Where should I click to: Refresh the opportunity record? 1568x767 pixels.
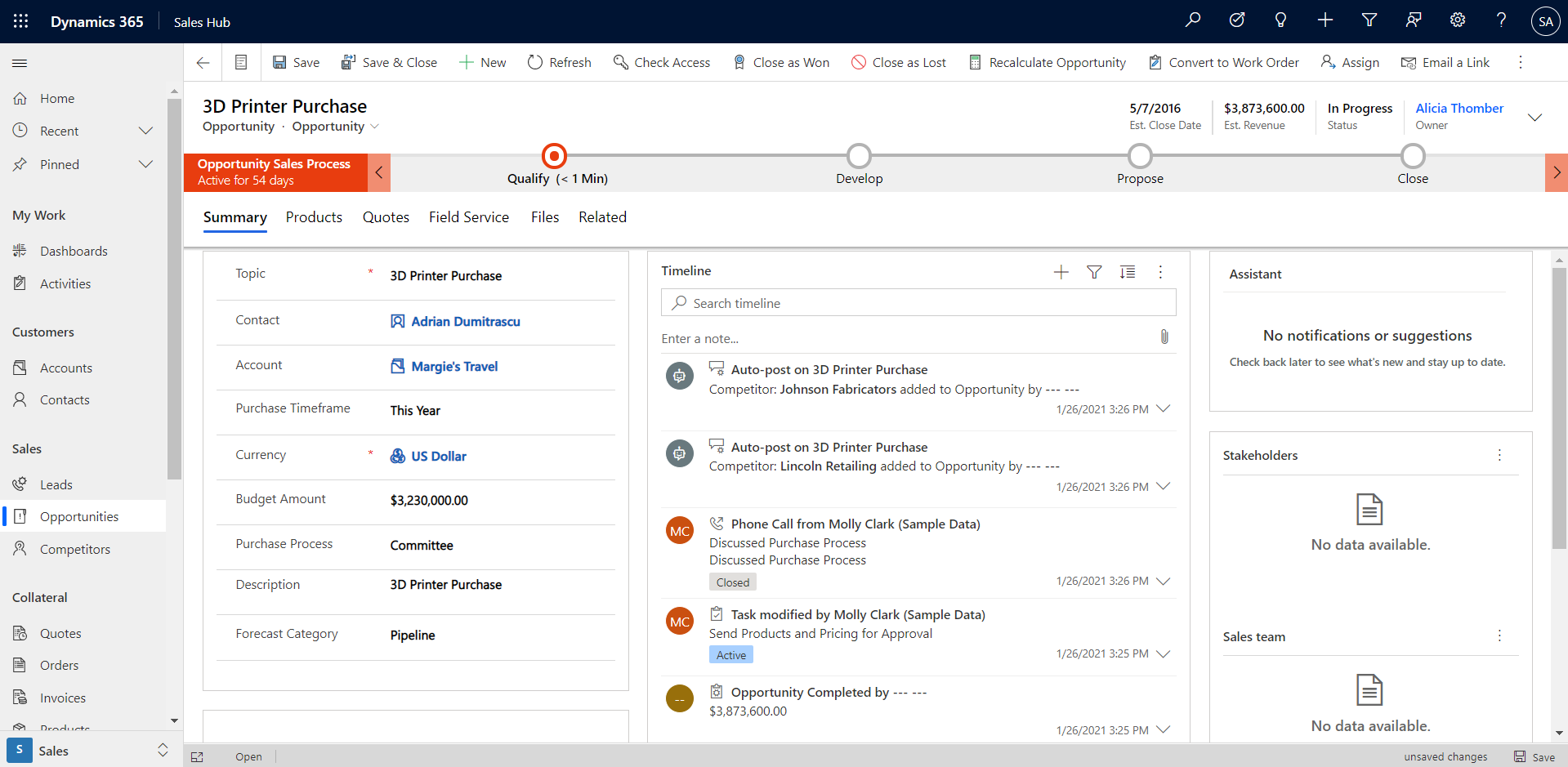(559, 62)
